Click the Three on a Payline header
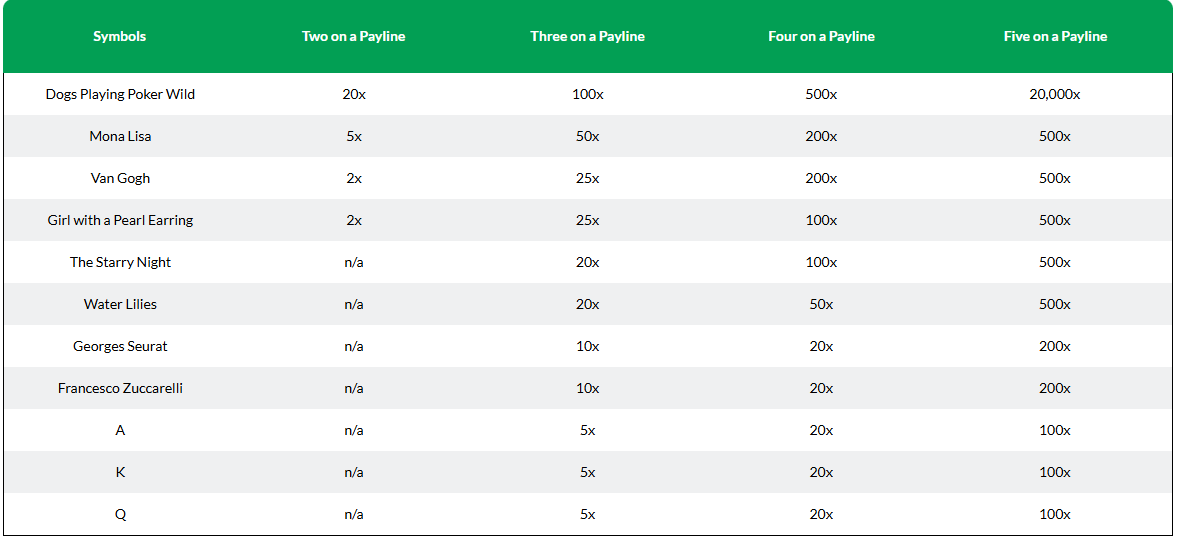 [x=588, y=36]
